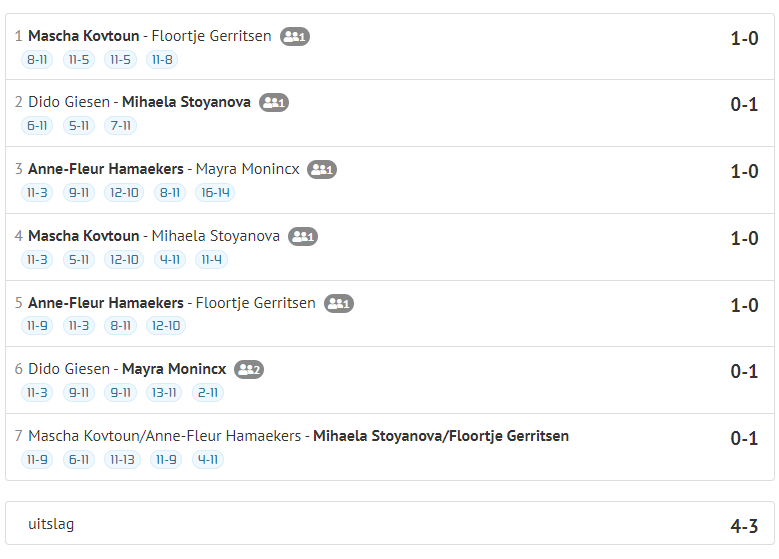Click the 8-11 set score in match 1
Screen dimensions: 779x559
[37, 60]
